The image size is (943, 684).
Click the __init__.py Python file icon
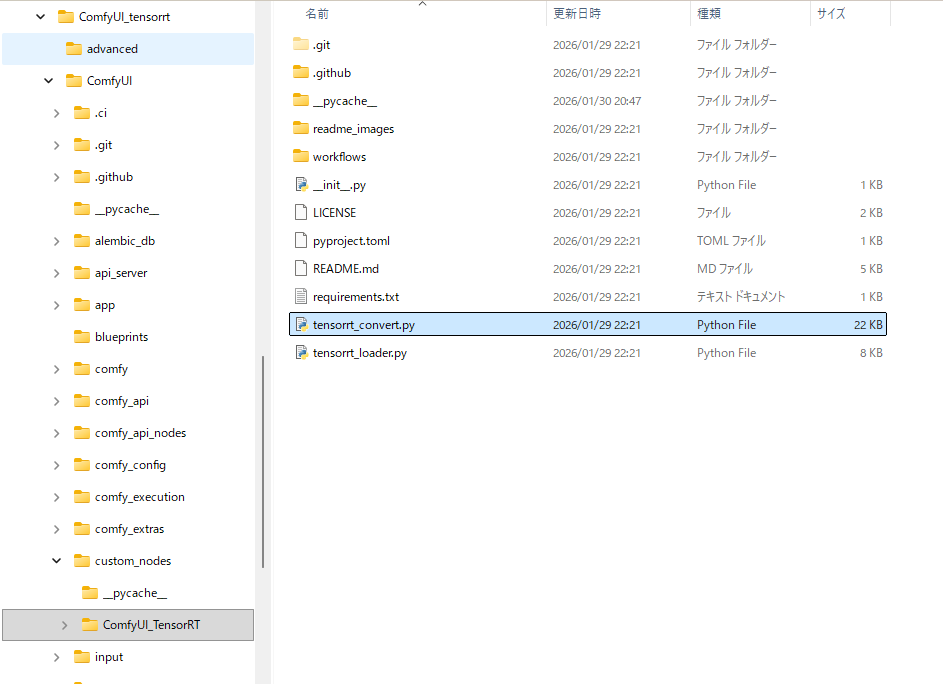(x=301, y=185)
